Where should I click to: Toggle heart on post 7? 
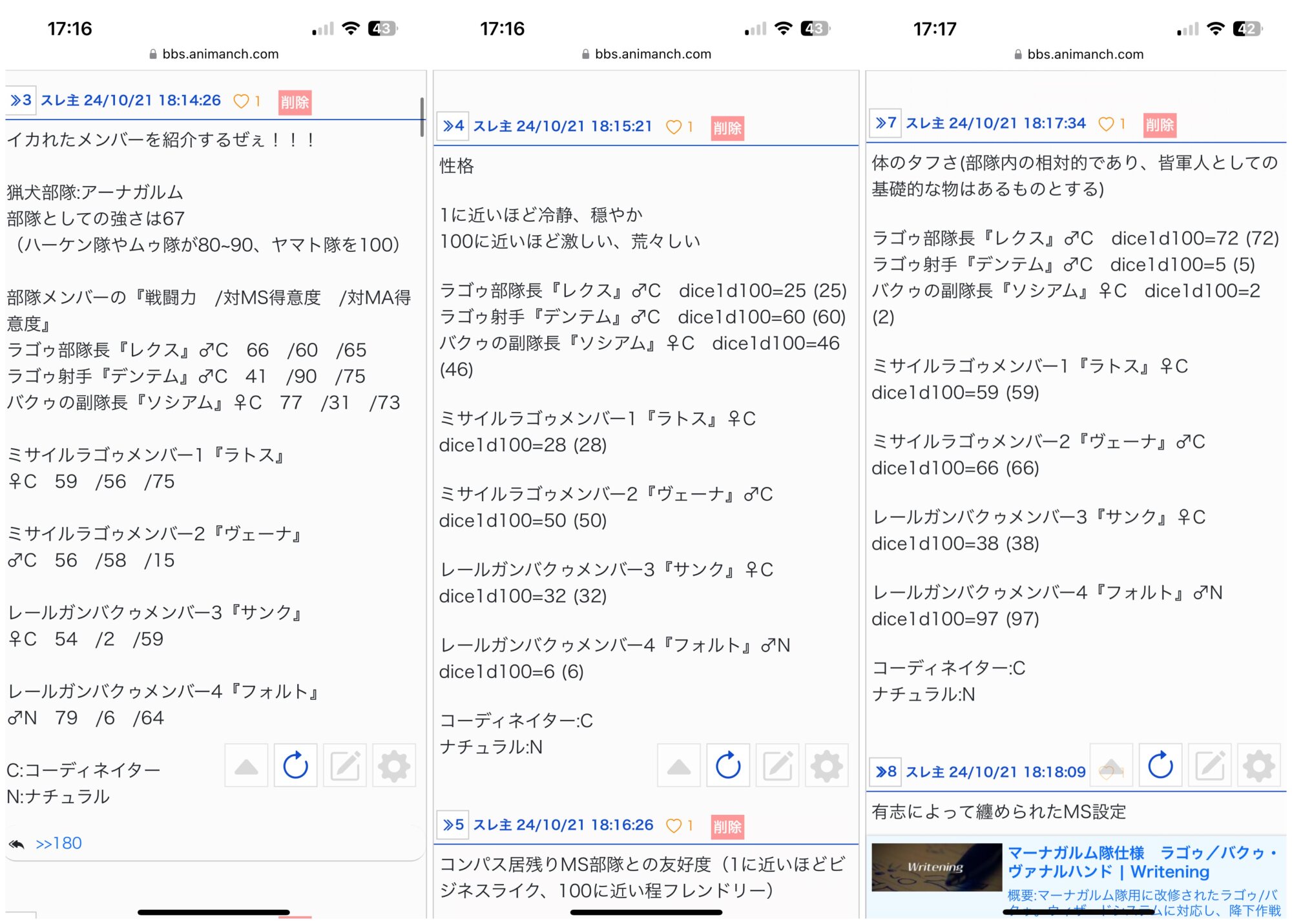[x=1106, y=124]
